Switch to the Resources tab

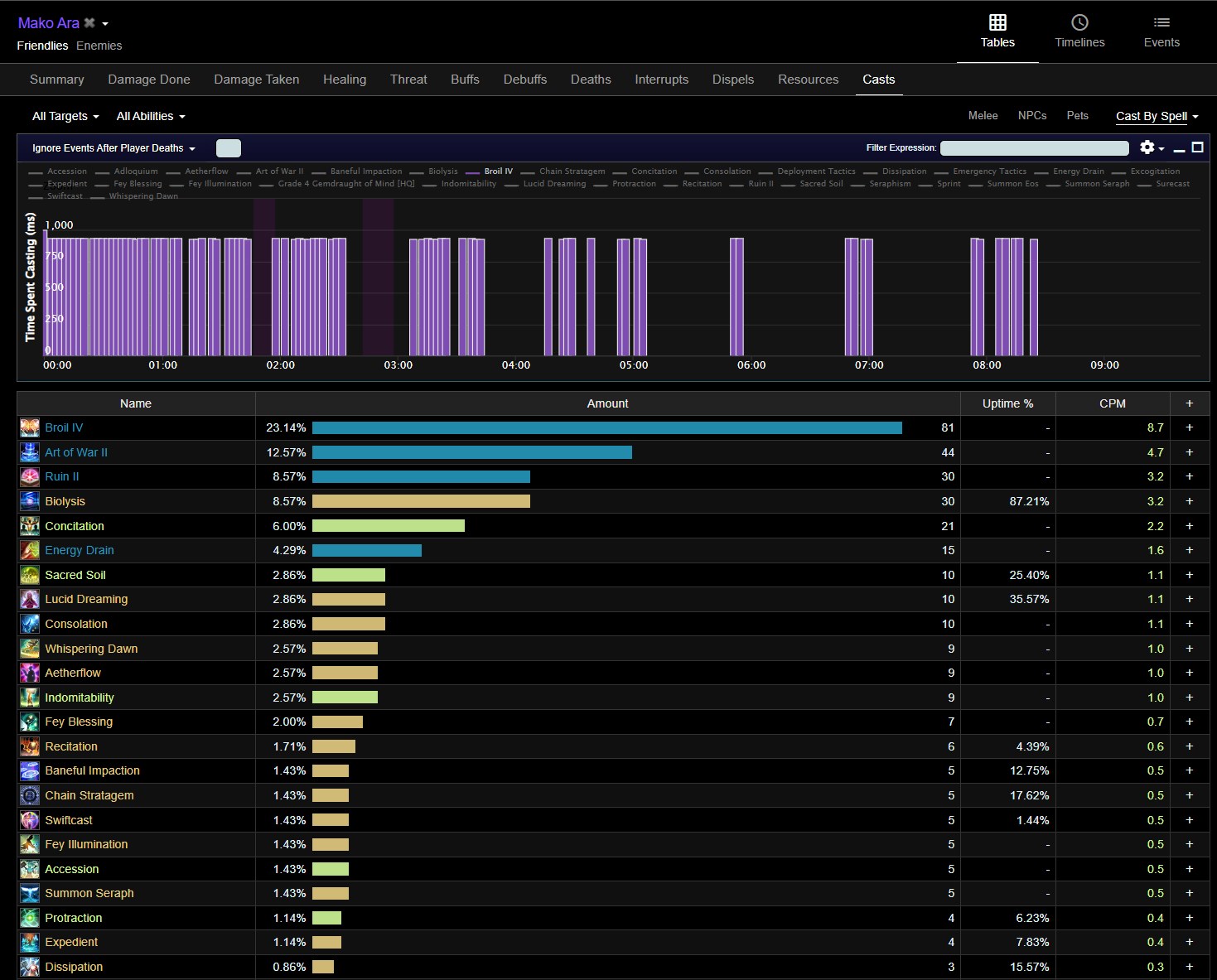[x=809, y=80]
